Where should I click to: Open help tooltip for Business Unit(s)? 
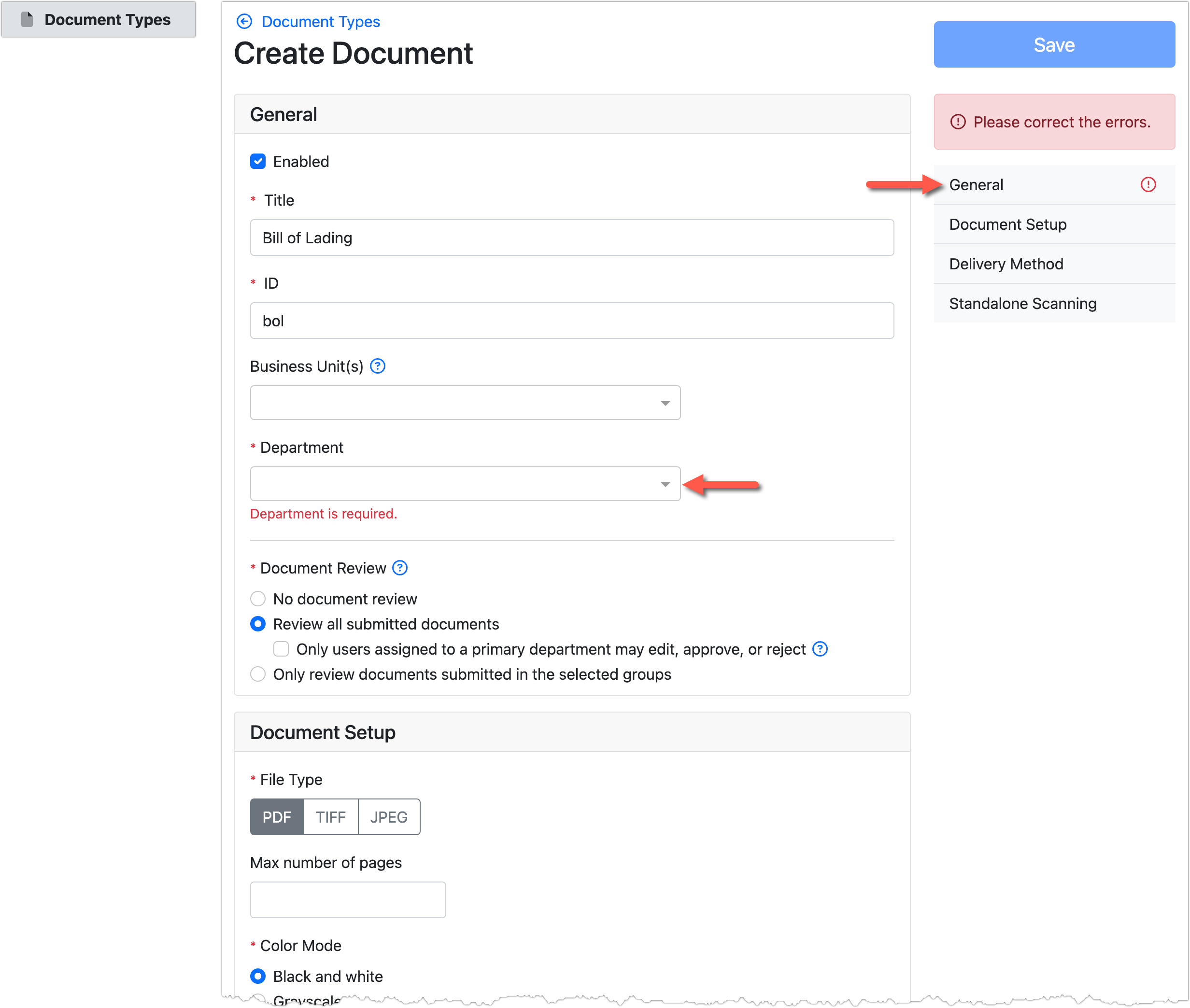pyautogui.click(x=378, y=366)
